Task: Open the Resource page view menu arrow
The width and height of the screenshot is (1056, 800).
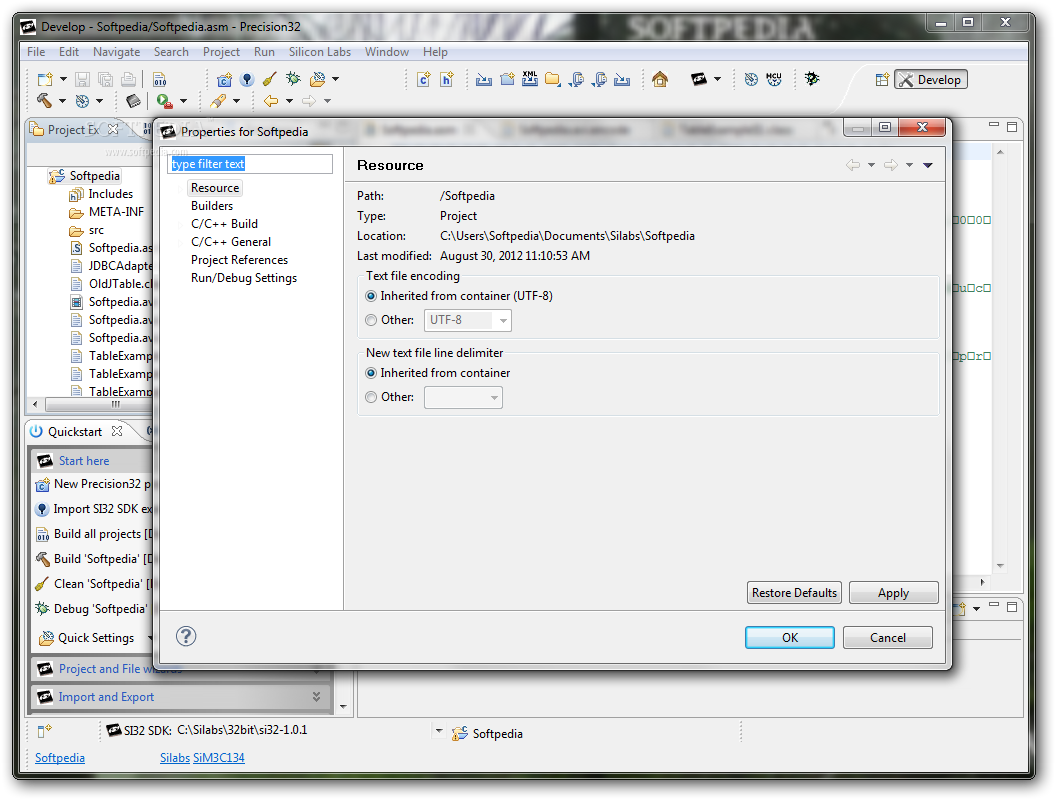Action: [928, 165]
